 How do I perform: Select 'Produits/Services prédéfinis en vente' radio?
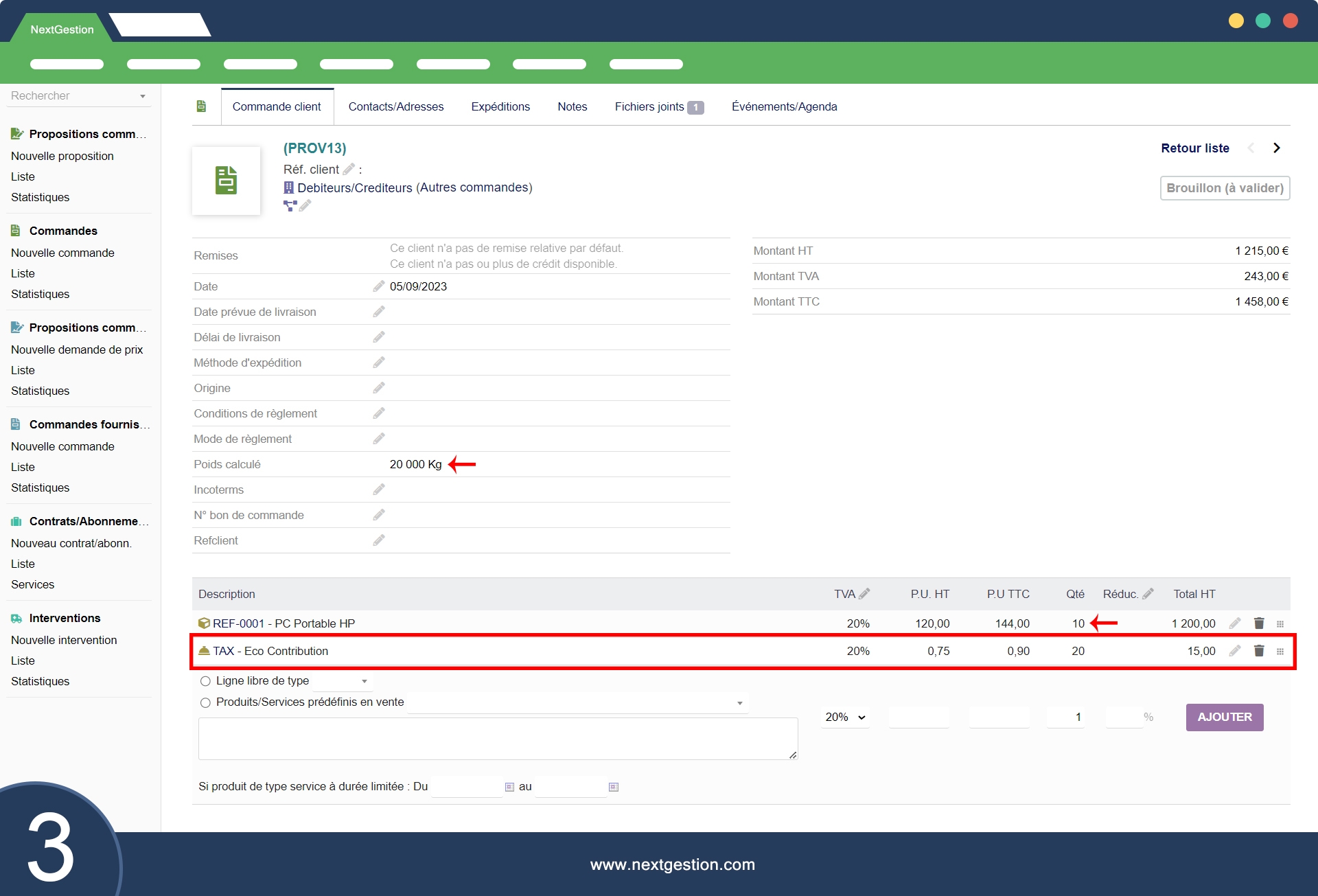tap(205, 702)
